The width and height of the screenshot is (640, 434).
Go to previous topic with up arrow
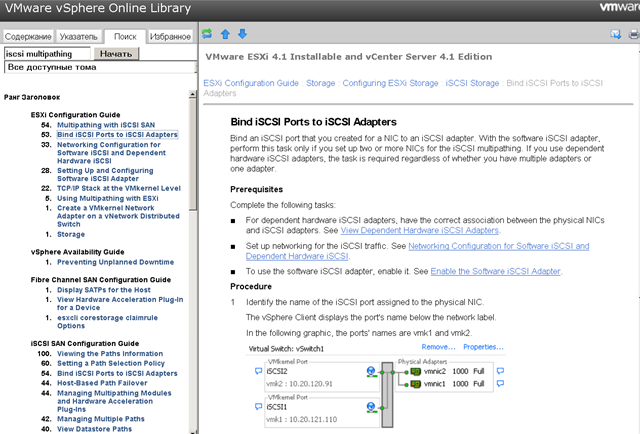pos(225,34)
